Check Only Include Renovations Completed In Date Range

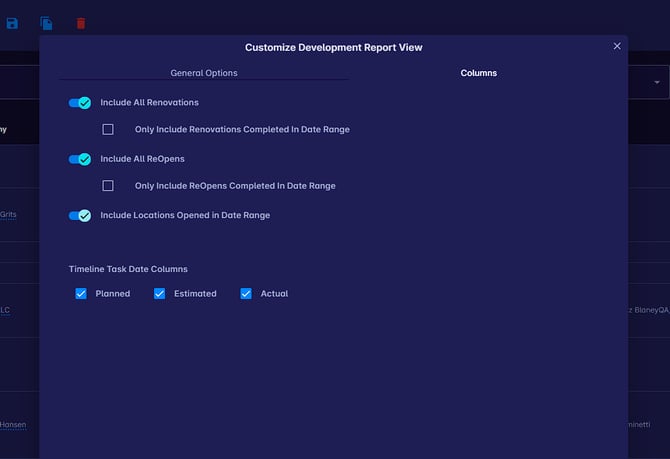coord(108,130)
